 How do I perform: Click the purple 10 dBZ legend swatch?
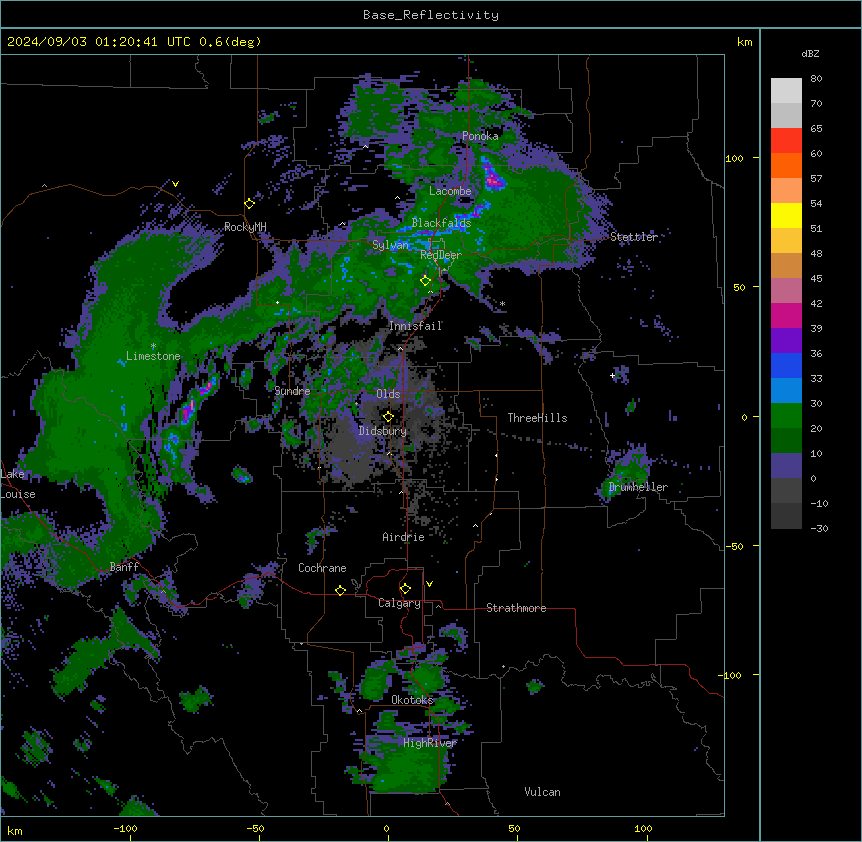tap(786, 466)
